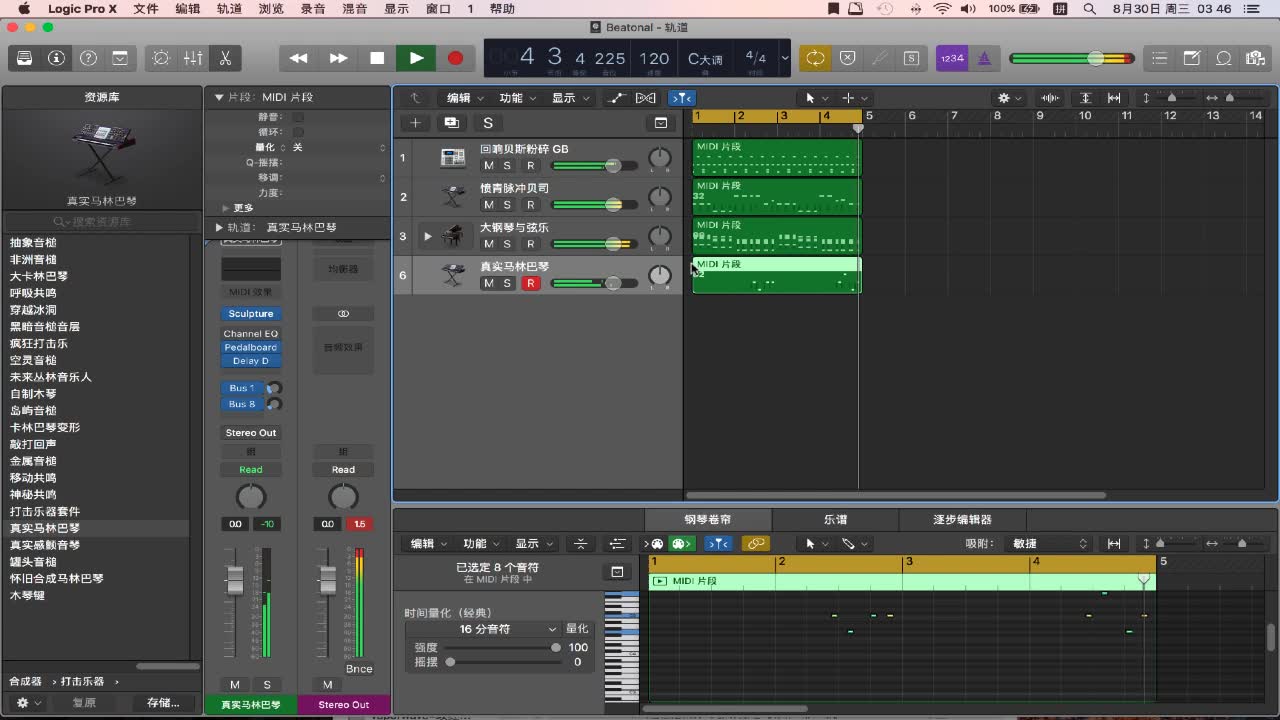The image size is (1280, 720).
Task: Open the tracks area 显示 menu
Action: (x=570, y=98)
